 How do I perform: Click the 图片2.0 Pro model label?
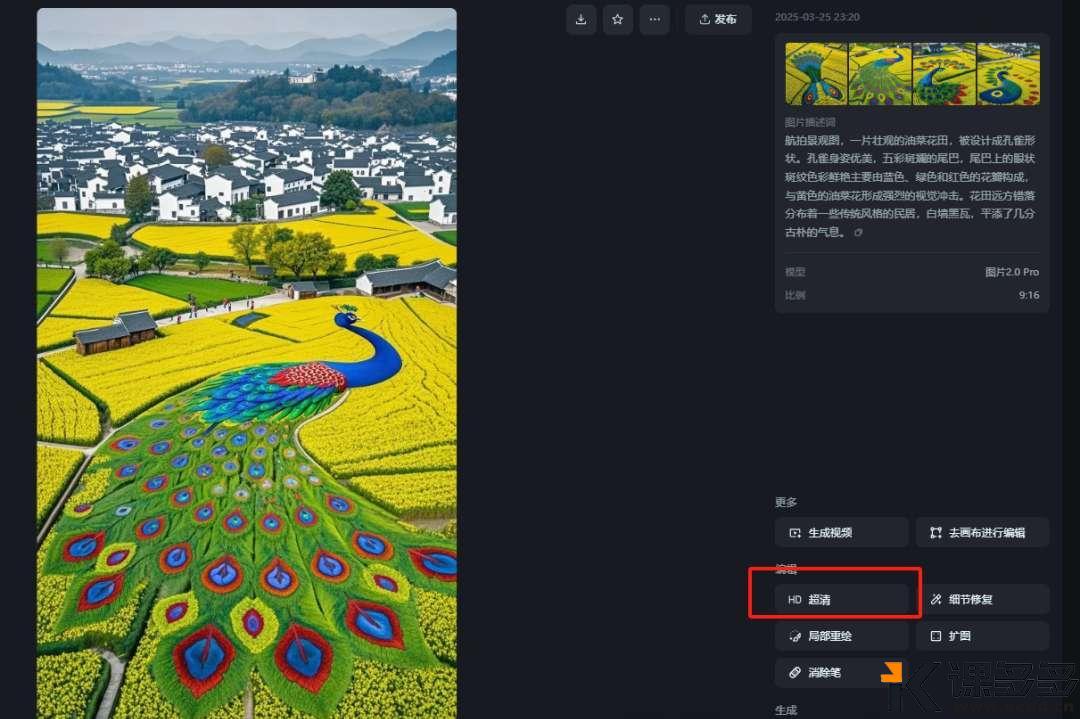[1011, 272]
